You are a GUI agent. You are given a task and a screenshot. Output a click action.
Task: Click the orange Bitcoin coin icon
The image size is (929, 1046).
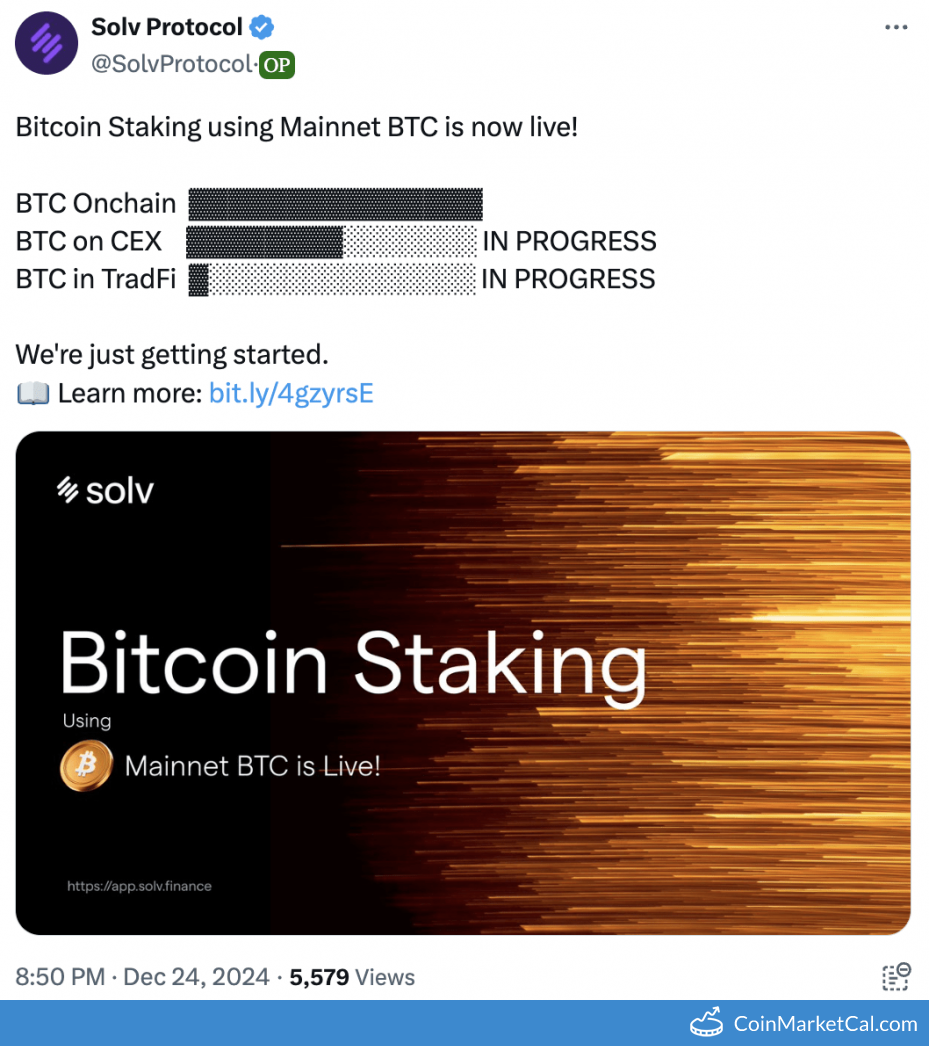coord(86,767)
